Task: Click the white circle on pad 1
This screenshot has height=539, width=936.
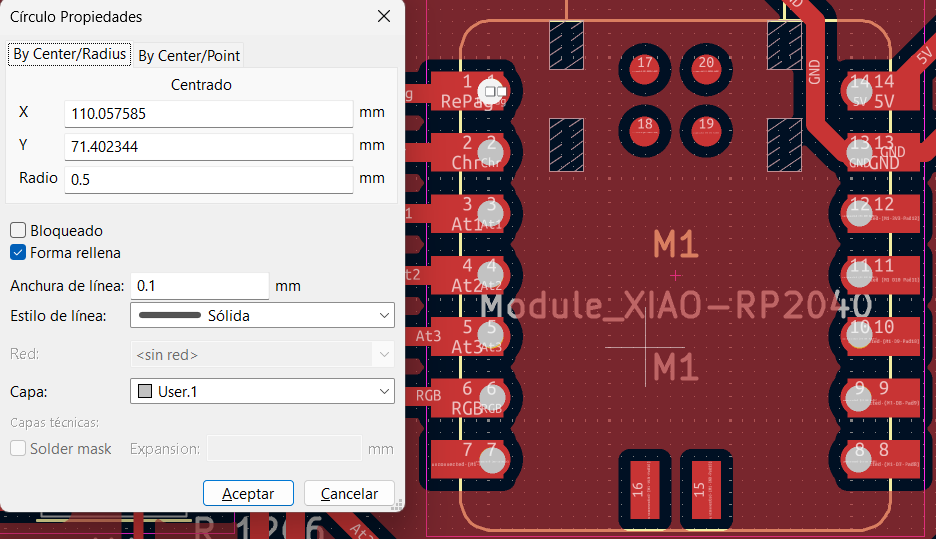Action: (492, 91)
